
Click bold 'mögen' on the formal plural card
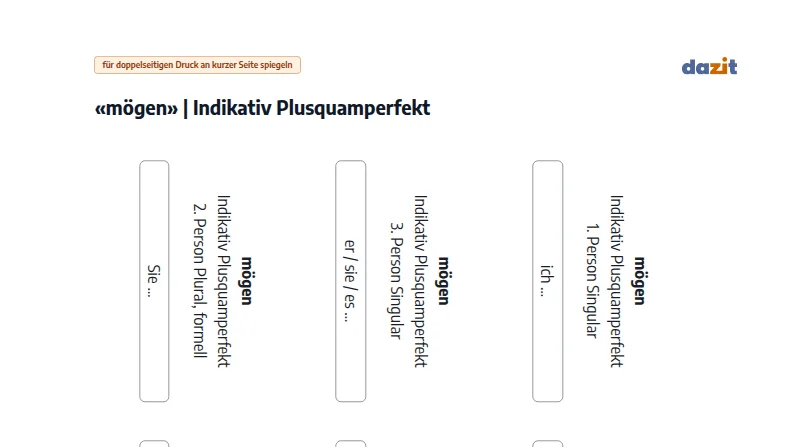click(246, 281)
